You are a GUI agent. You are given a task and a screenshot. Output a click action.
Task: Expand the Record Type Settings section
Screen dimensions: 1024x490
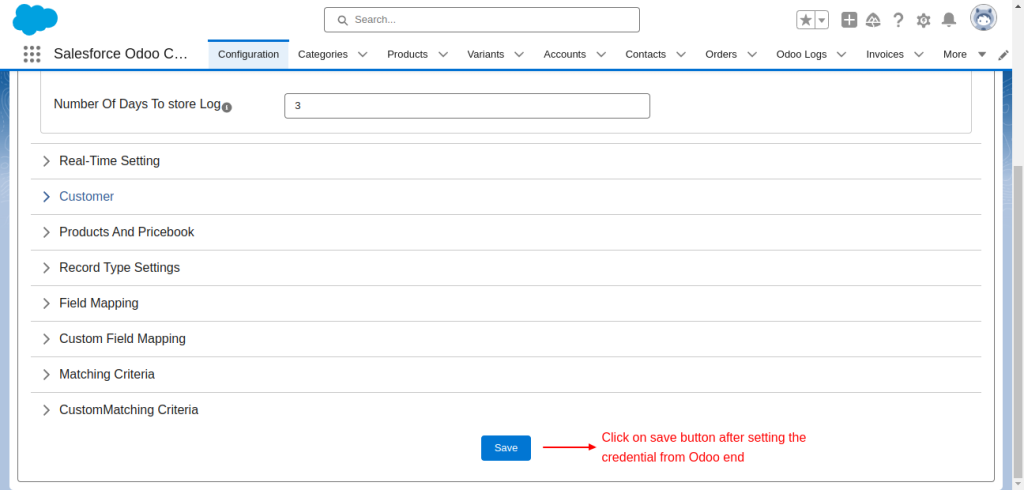coord(506,268)
